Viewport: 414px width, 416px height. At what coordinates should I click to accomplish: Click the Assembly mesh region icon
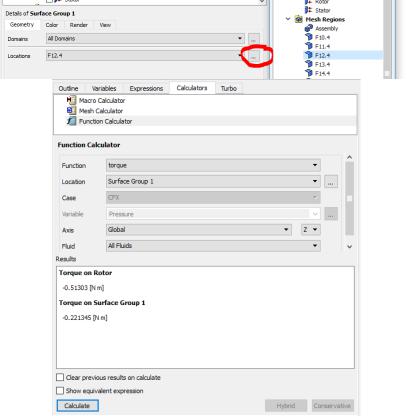tap(309, 28)
